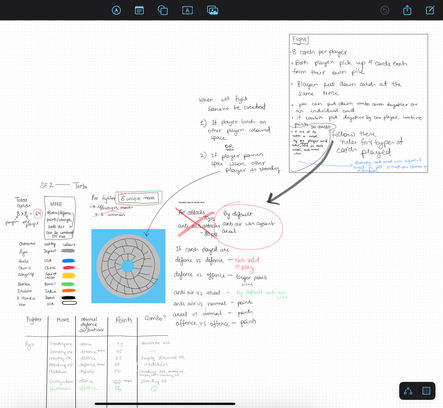Select the red crossed-out attacks note
443x408 pixels.
[x=197, y=222]
